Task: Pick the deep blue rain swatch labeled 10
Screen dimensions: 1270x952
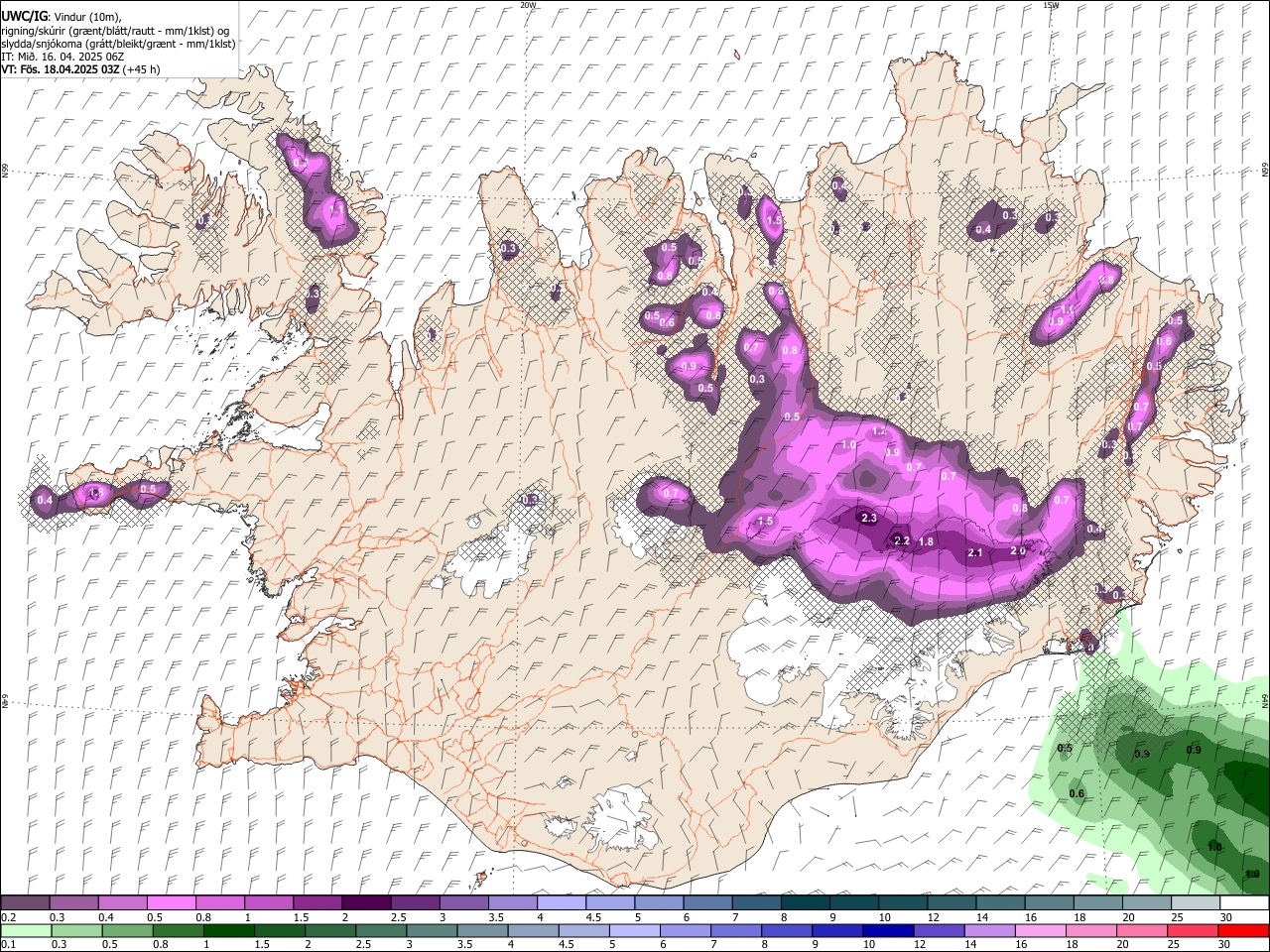Action: pyautogui.click(x=888, y=930)
